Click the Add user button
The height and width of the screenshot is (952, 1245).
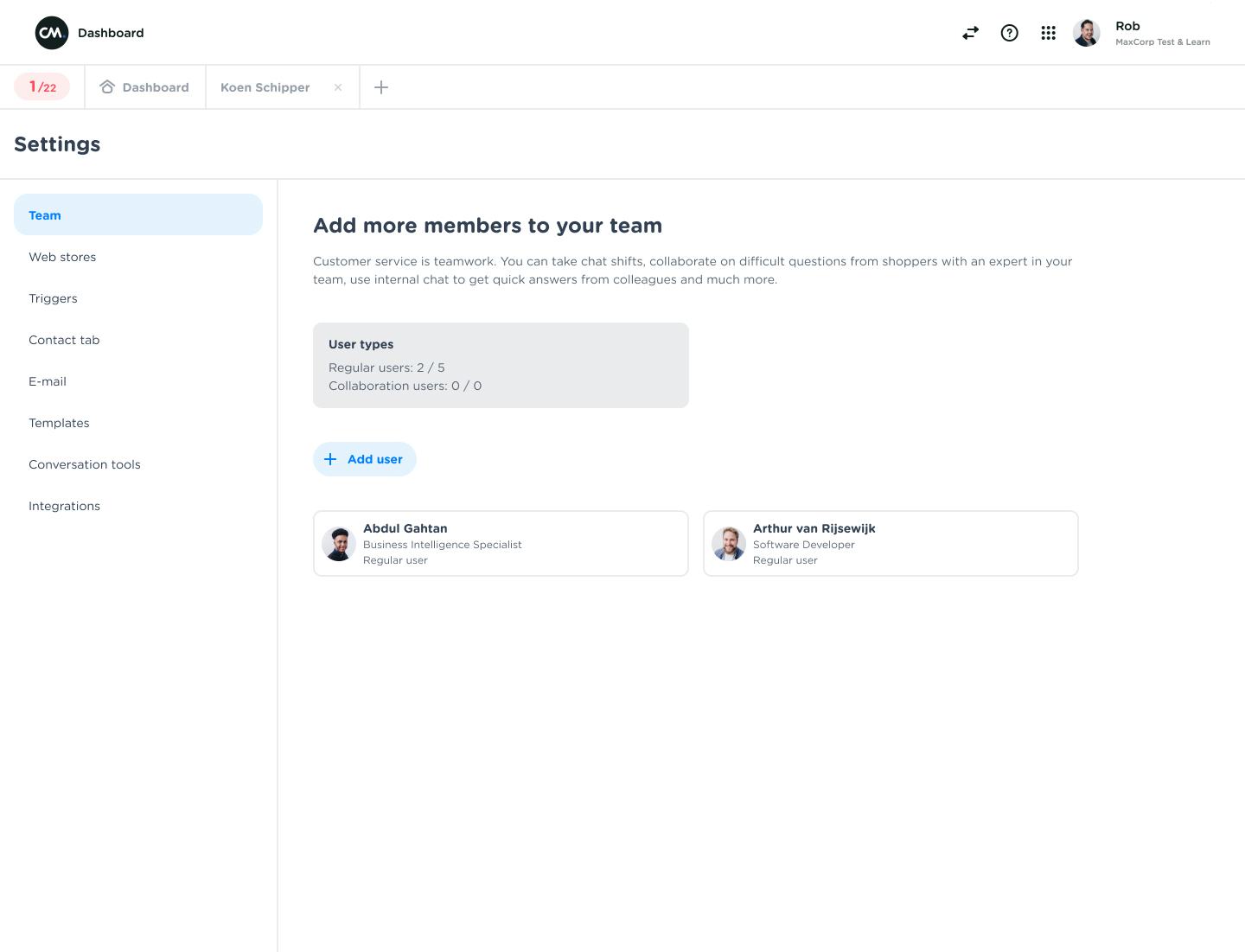click(x=365, y=459)
